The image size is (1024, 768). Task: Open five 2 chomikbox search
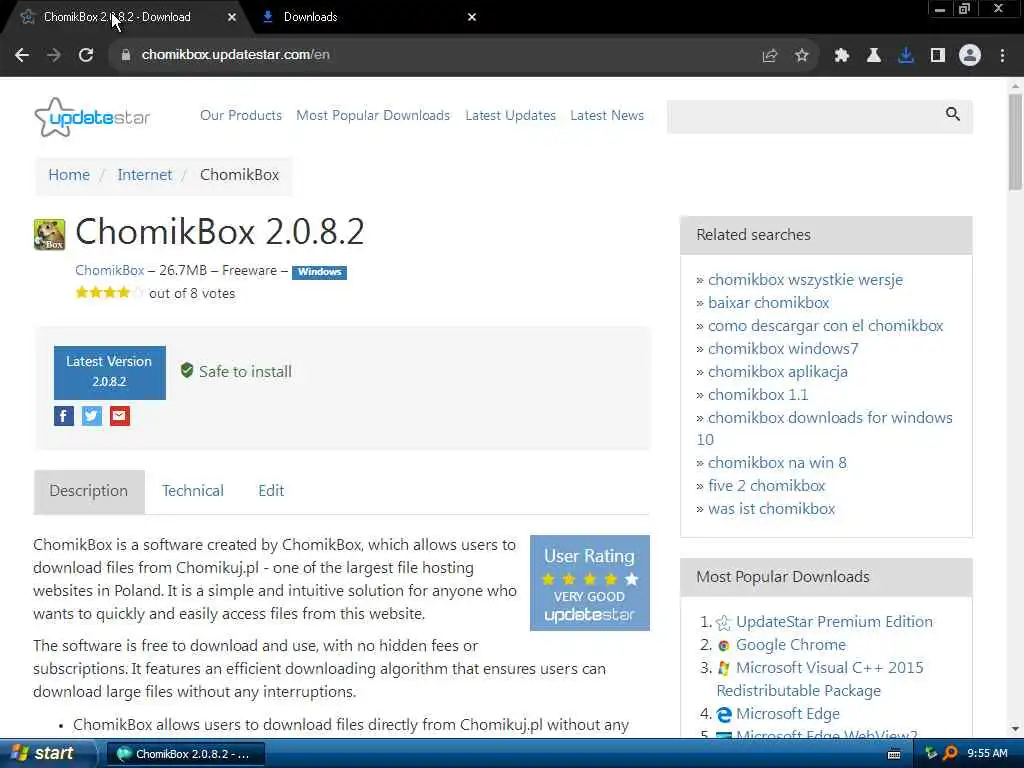(767, 486)
